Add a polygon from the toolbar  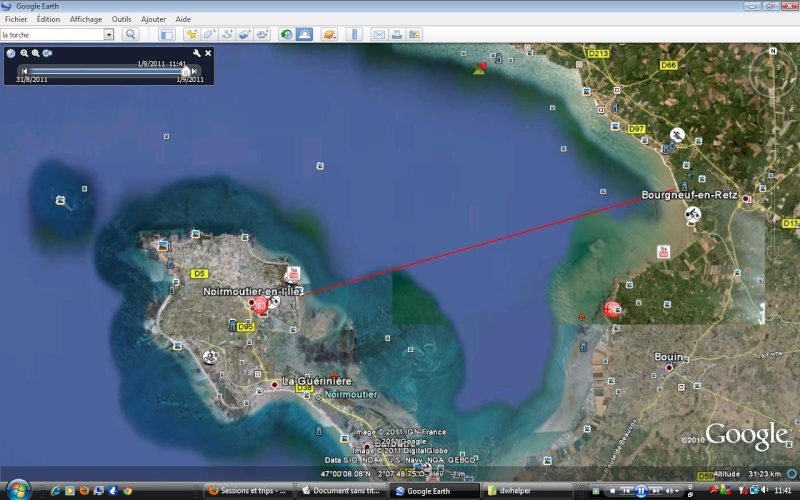tap(209, 34)
